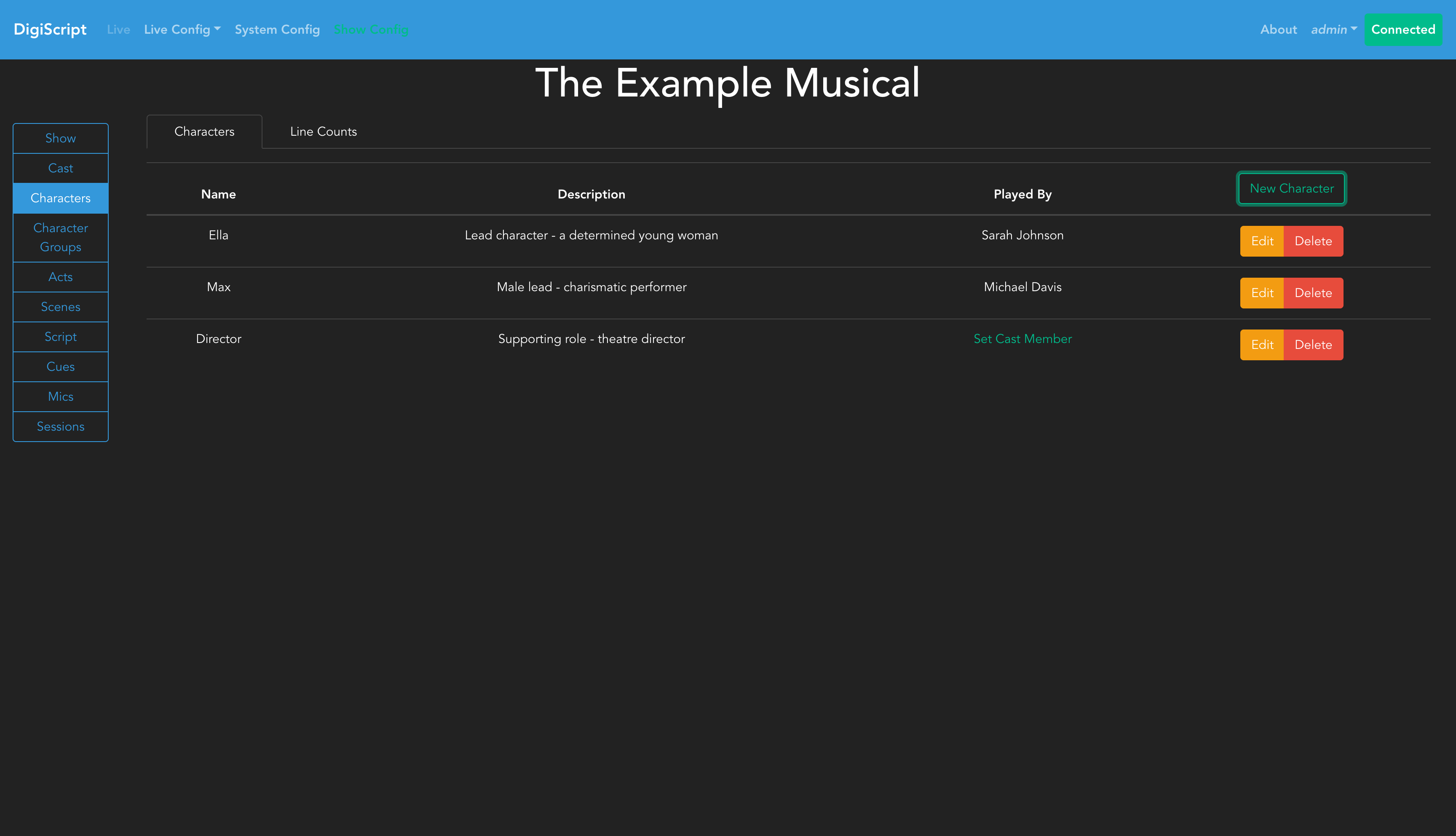The height and width of the screenshot is (836, 1456).
Task: Edit the Director character
Action: click(1261, 345)
